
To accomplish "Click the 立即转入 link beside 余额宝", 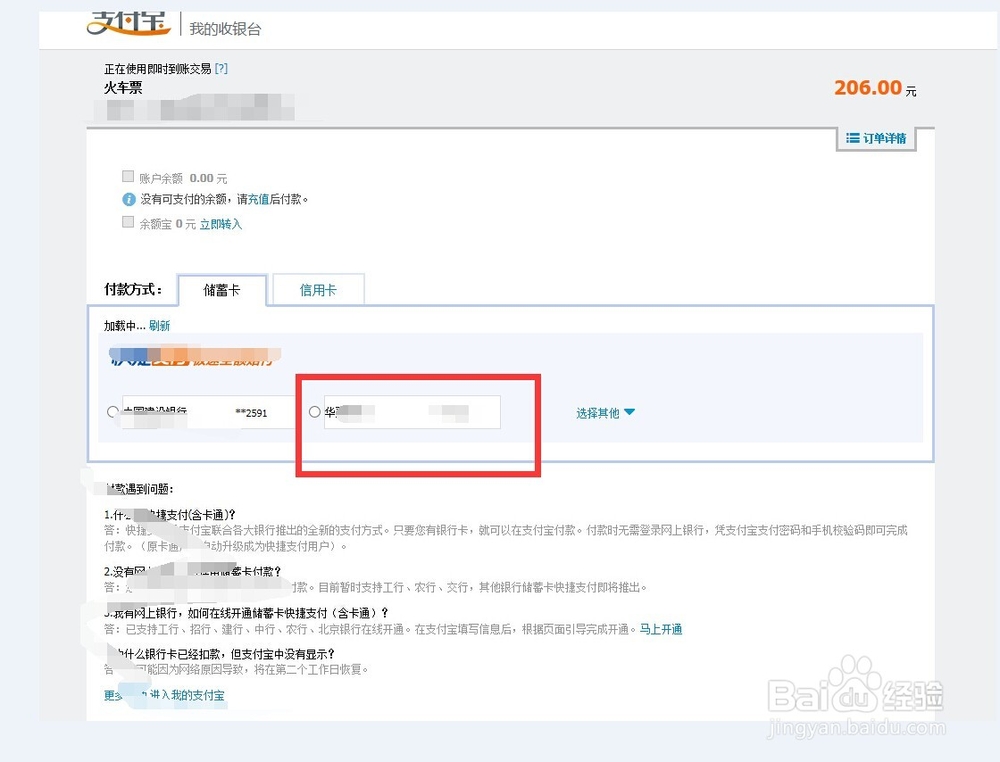I will (219, 224).
